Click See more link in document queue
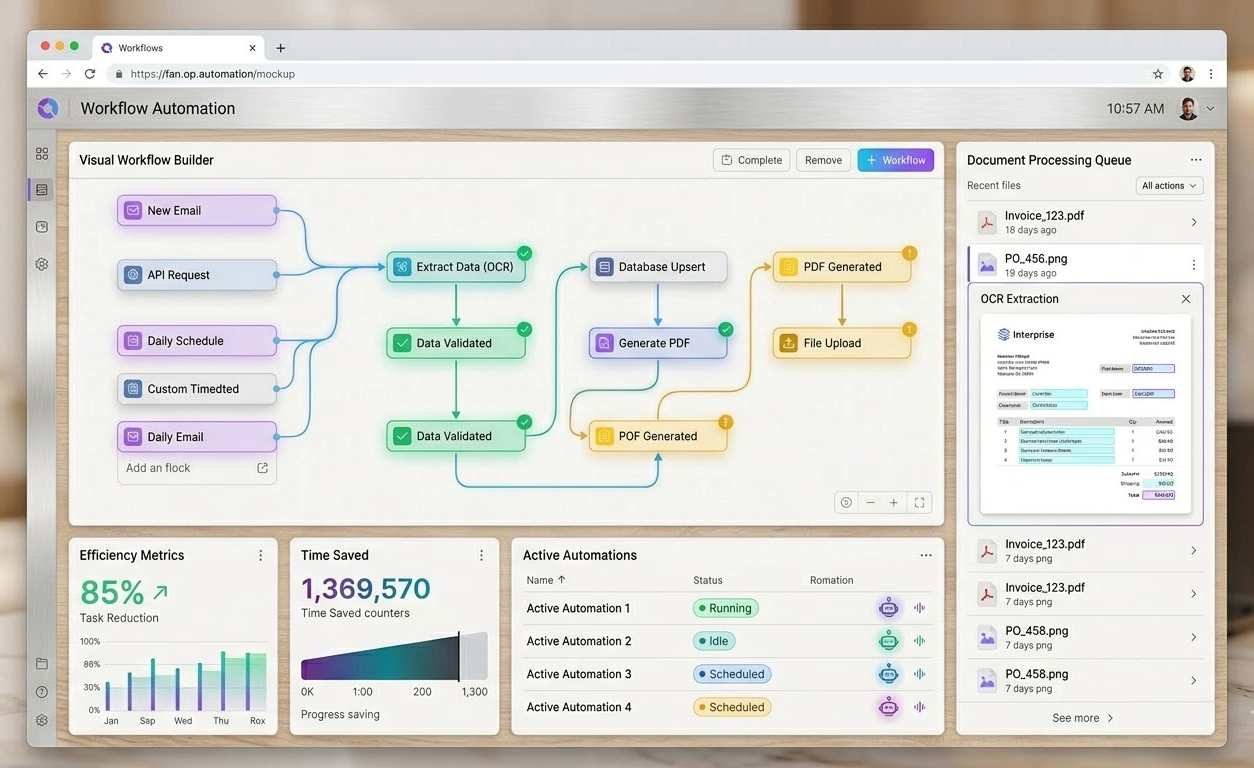 point(1083,718)
